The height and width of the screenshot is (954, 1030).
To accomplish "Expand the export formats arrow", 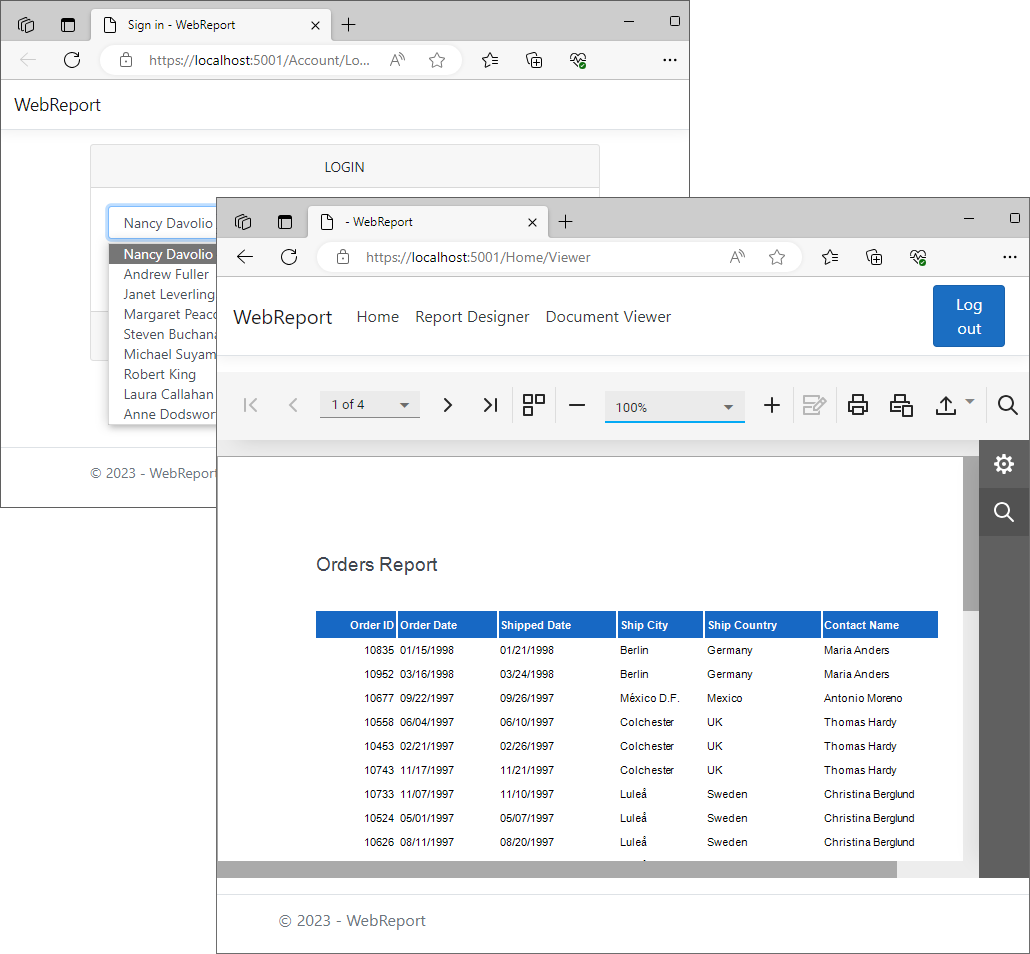I will click(x=970, y=401).
